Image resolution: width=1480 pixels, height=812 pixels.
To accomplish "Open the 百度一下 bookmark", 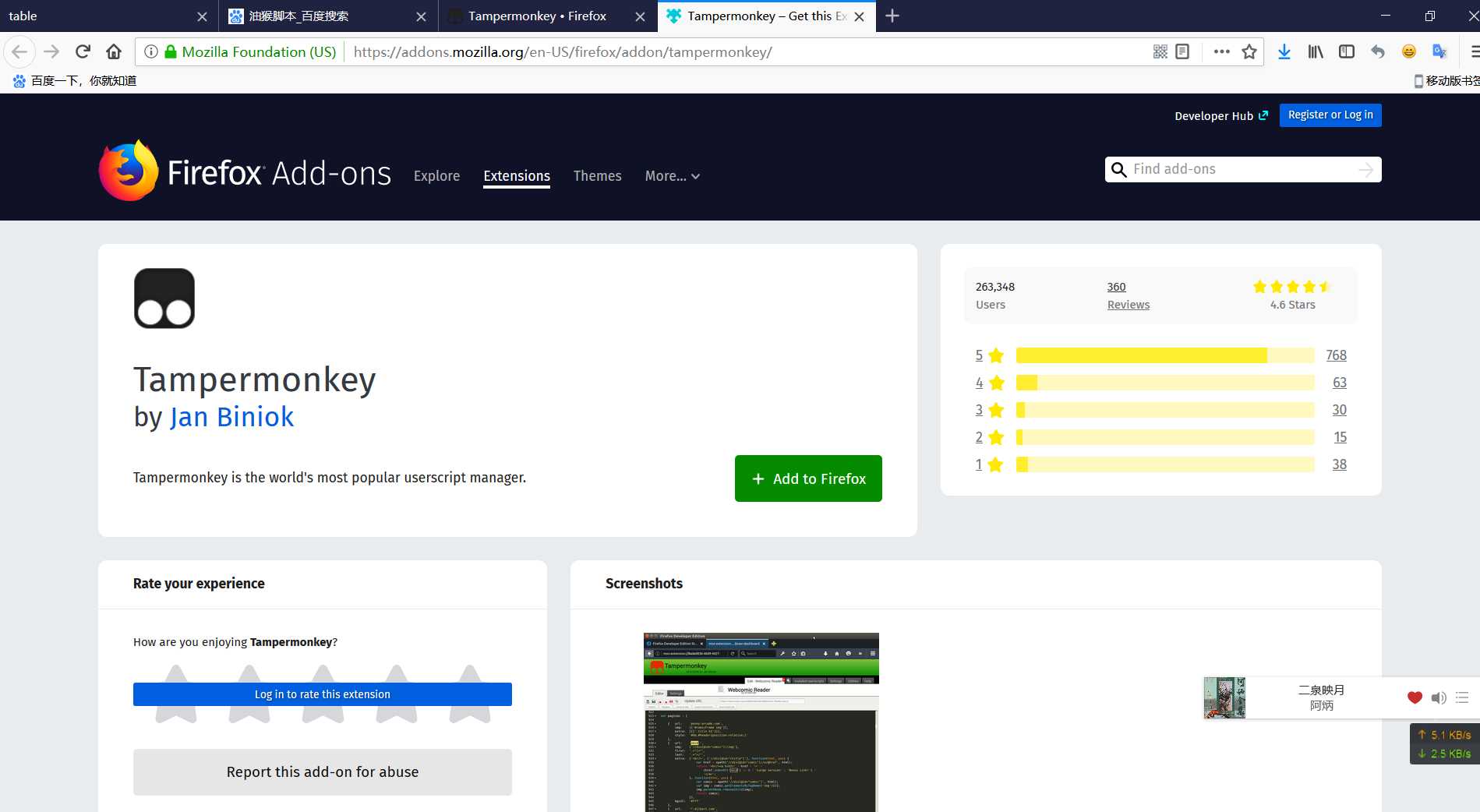I will [x=75, y=80].
